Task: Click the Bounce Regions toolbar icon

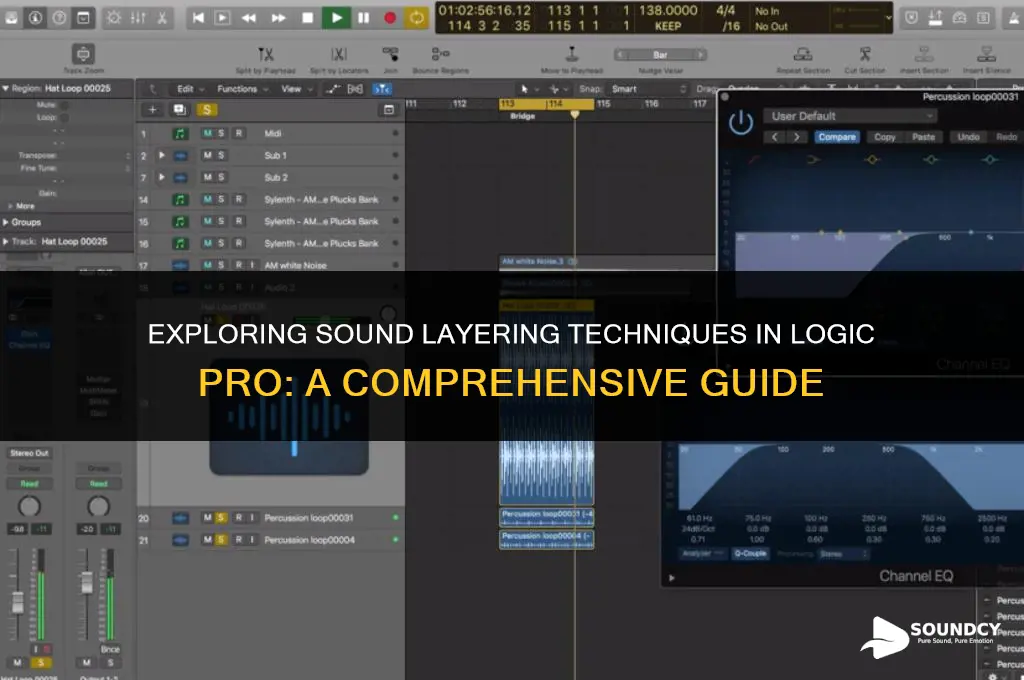Action: (x=440, y=54)
